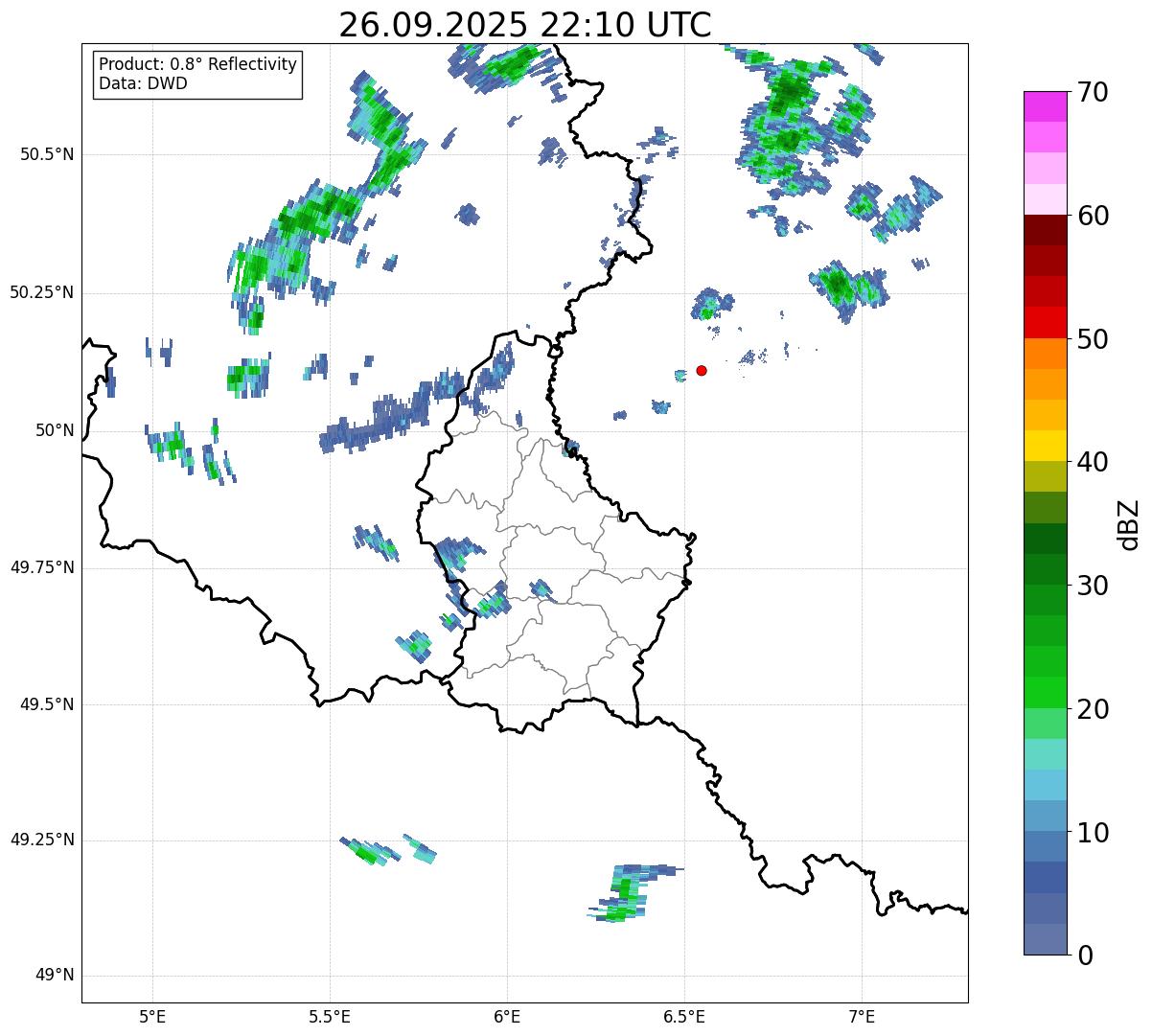1152x1036 pixels.
Task: Click the red location marker dot
Action: pyautogui.click(x=702, y=370)
